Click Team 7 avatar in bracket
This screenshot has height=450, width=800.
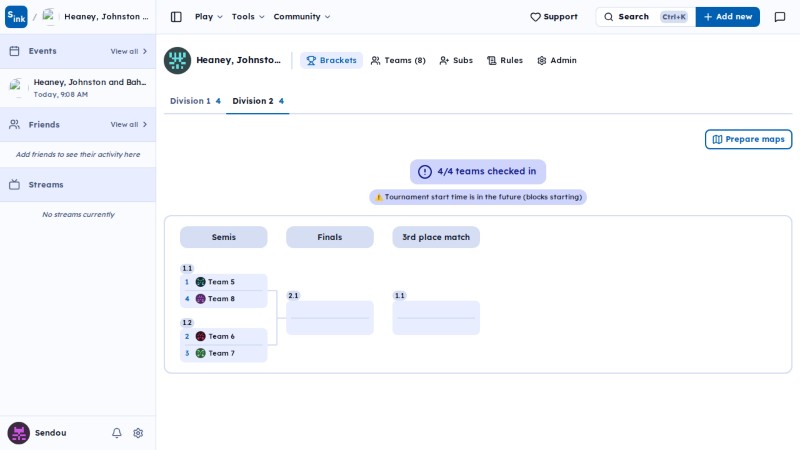pos(201,353)
